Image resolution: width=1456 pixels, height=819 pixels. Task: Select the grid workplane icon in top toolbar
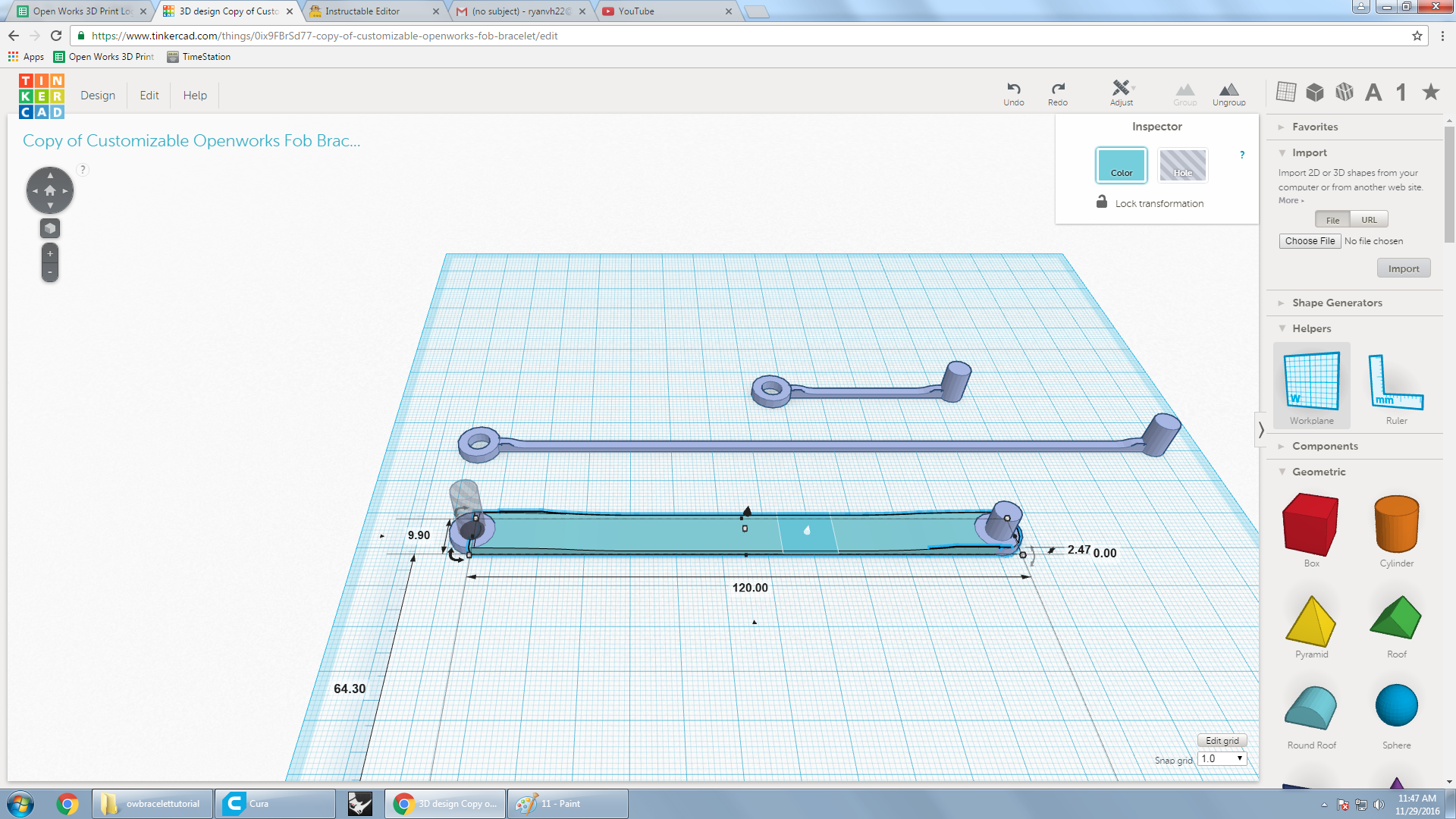pyautogui.click(x=1286, y=92)
